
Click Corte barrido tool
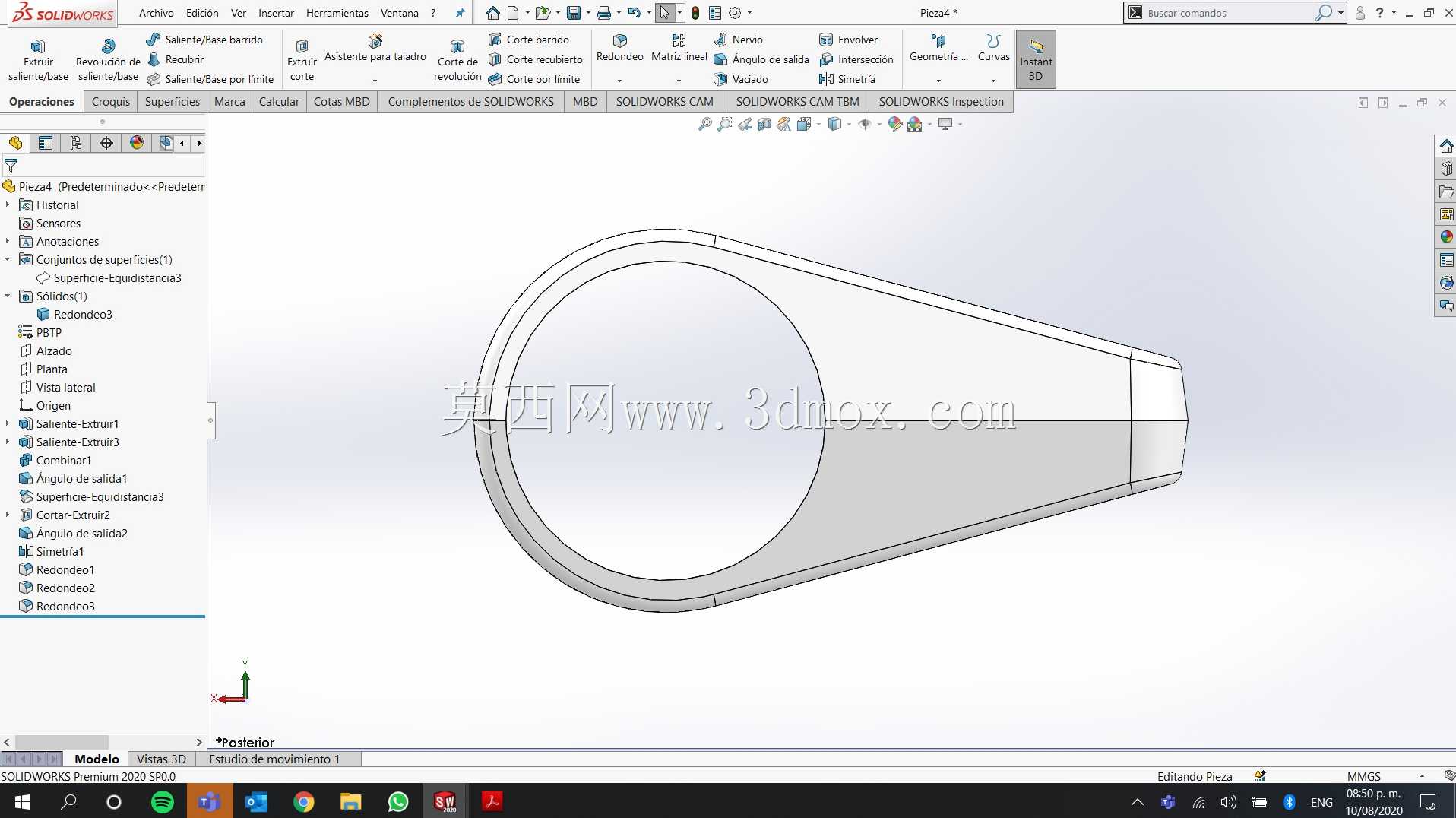[x=529, y=40]
